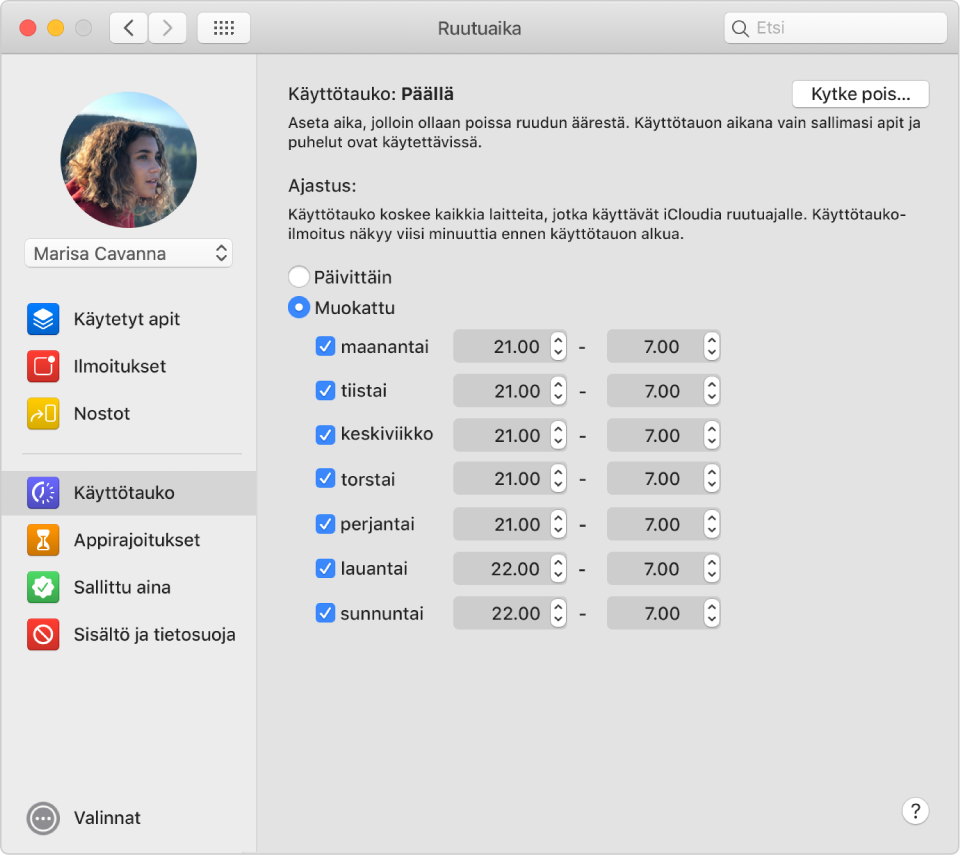The image size is (960, 857).
Task: Click sunnuntai end time stepper arrows
Action: (711, 613)
